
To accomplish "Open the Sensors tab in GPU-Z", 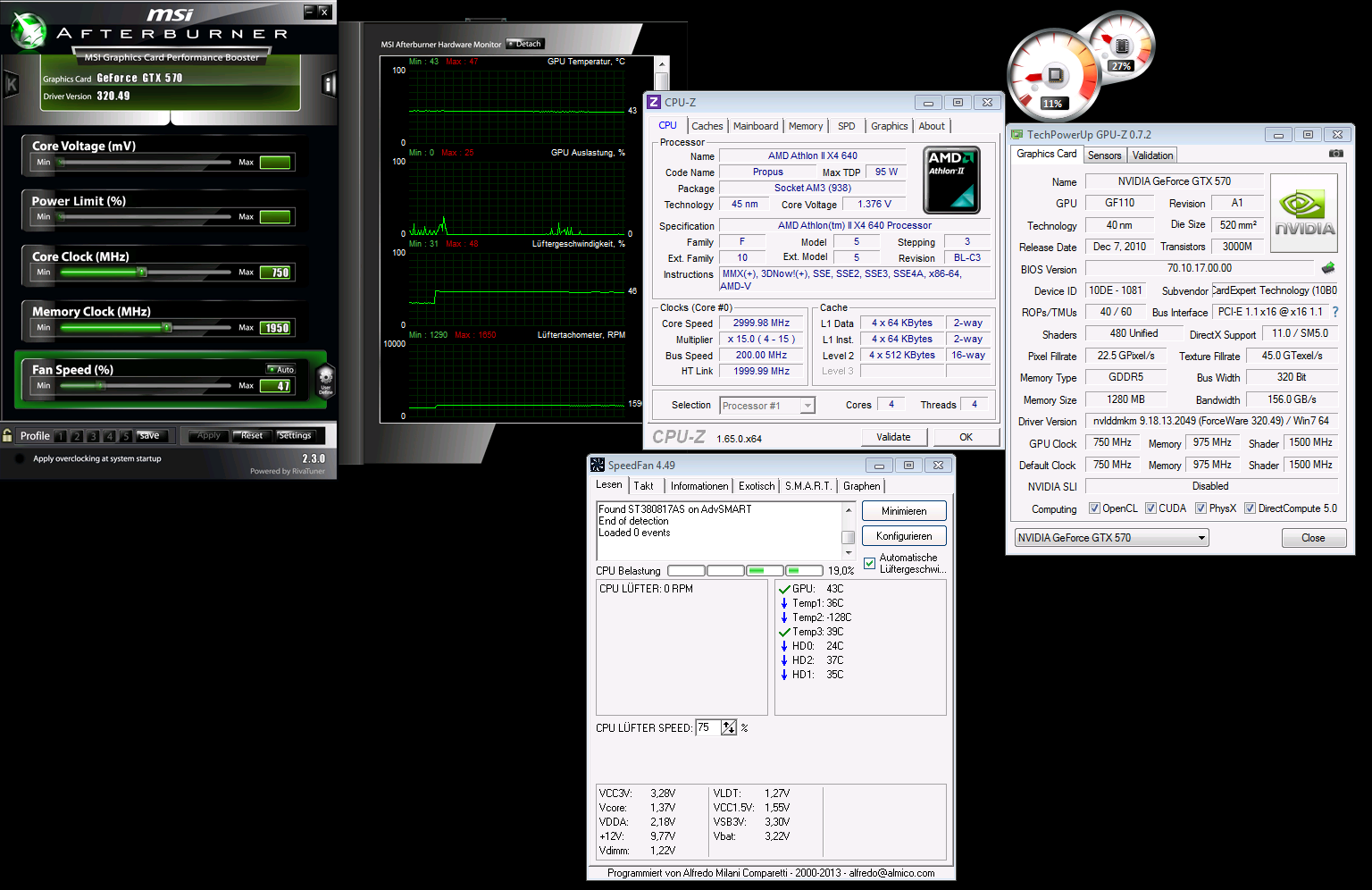I will 1104,155.
